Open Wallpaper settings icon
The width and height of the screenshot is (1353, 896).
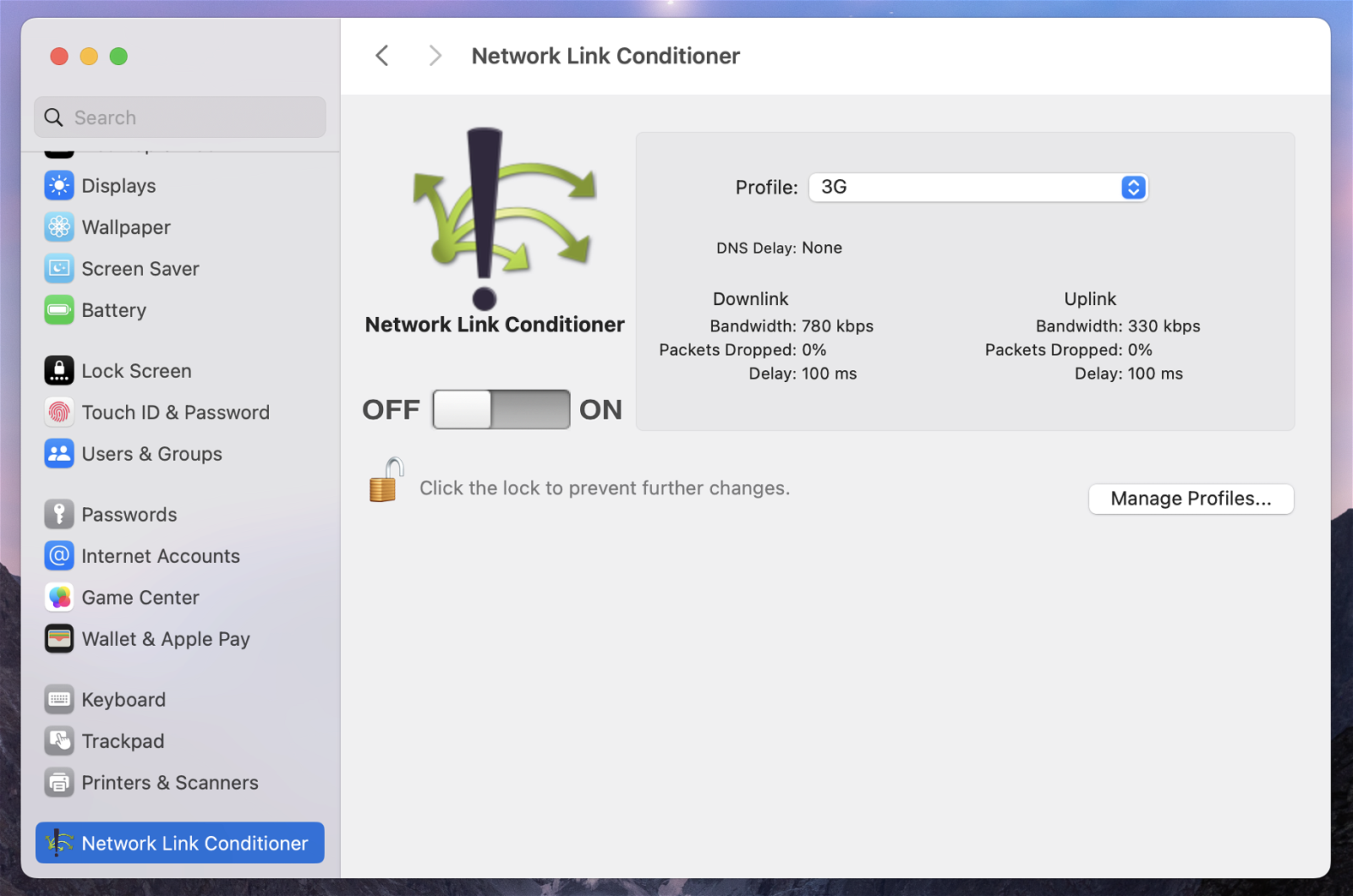pos(59,227)
